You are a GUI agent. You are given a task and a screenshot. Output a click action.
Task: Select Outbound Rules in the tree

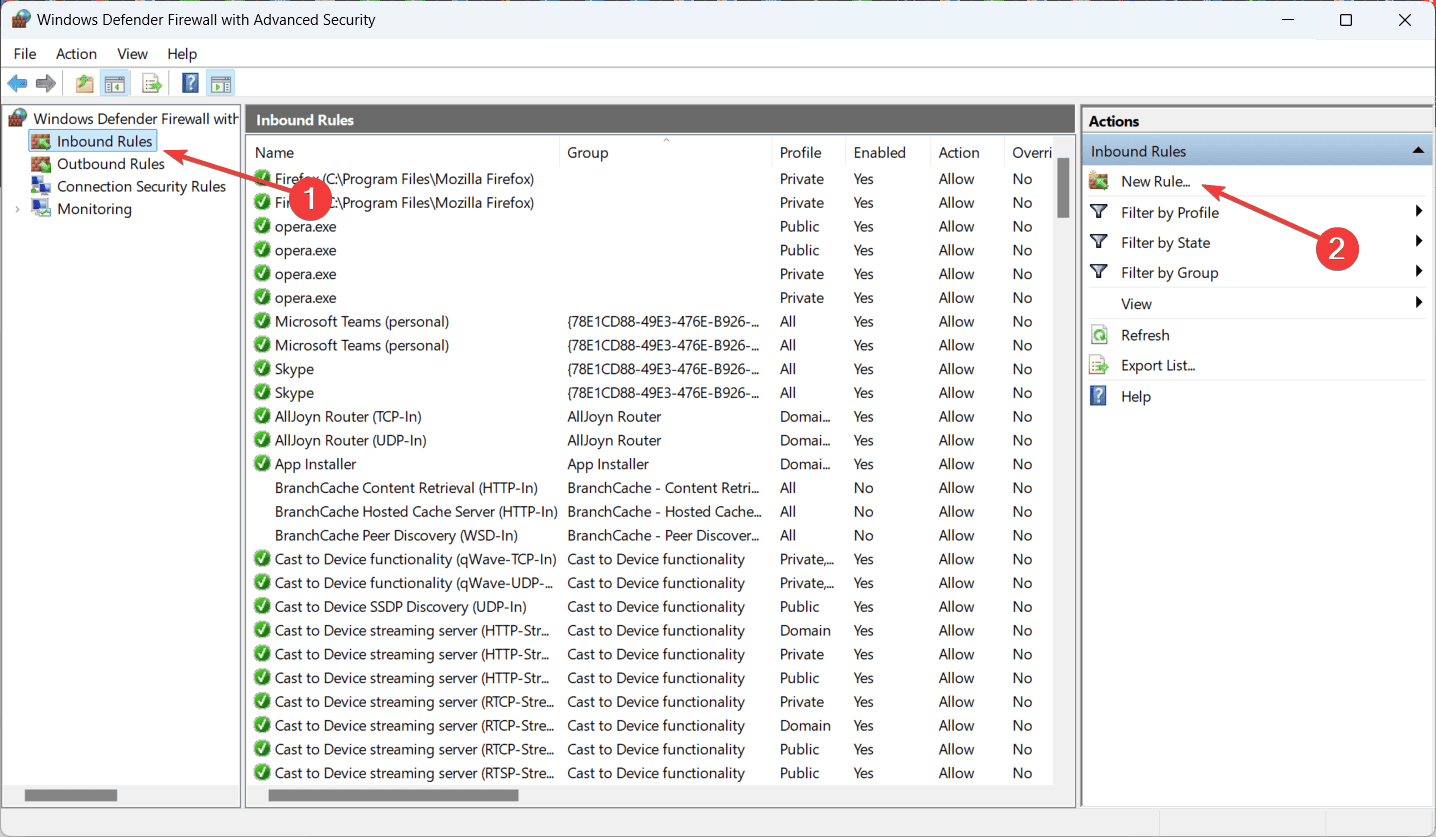pos(111,164)
